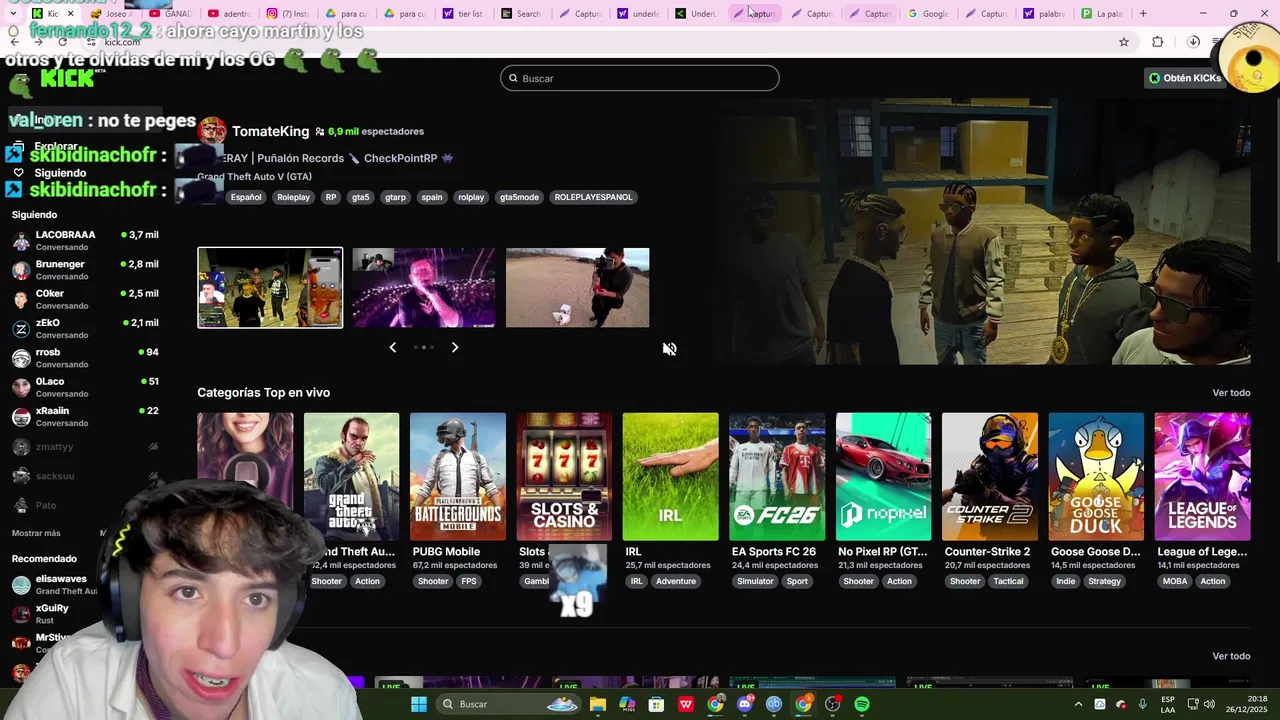Screen dimensions: 1280x720
Task: Open the Counter-Strike 2 category card
Action: coord(990,477)
